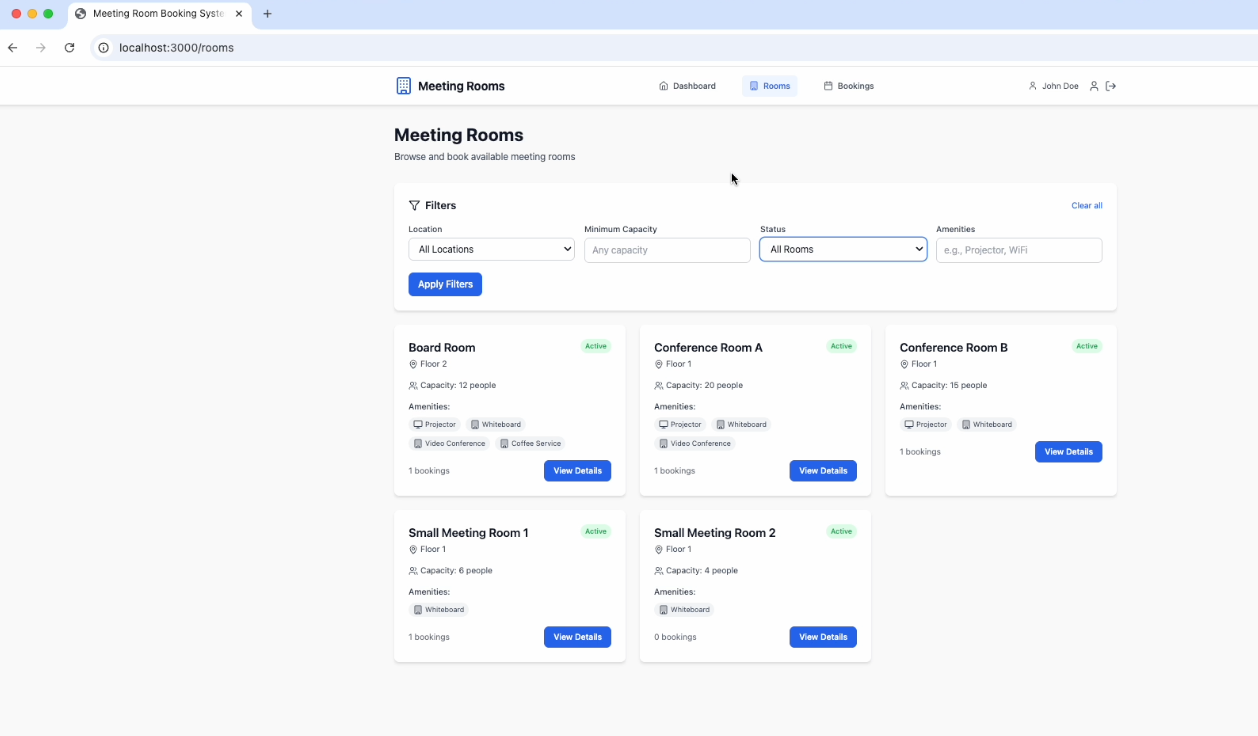The image size is (1258, 736).
Task: Open a new browser tab with plus button
Action: point(267,14)
